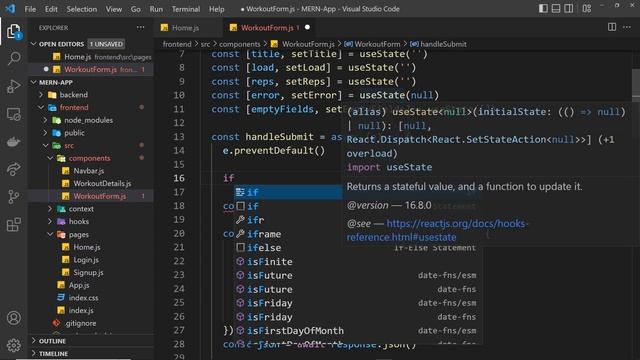Open the View menu
The image size is (640, 360).
(x=113, y=9)
